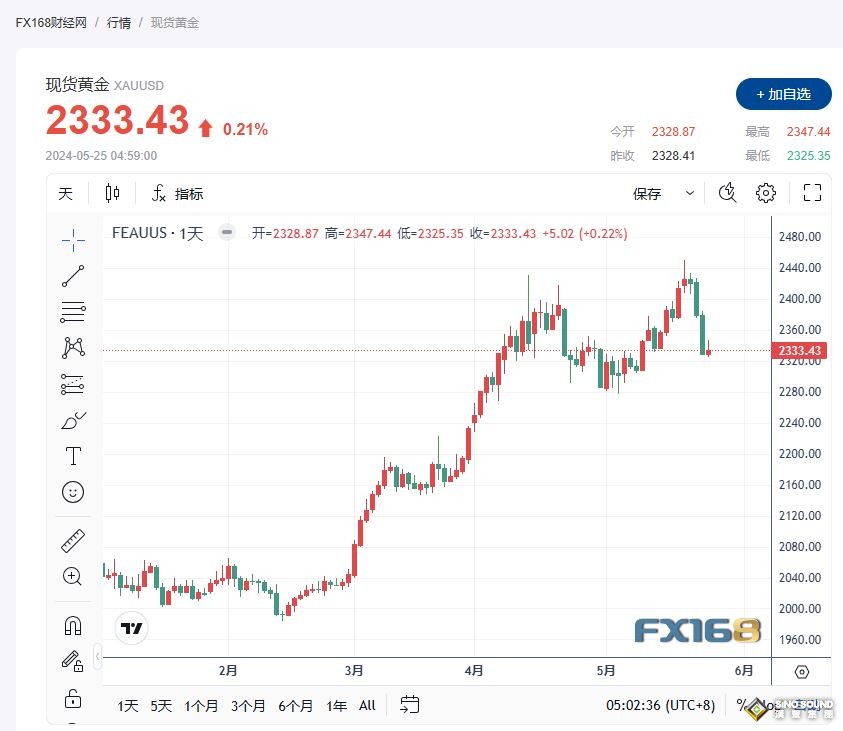
Task: Select the trend line drawing tool
Action: click(72, 276)
